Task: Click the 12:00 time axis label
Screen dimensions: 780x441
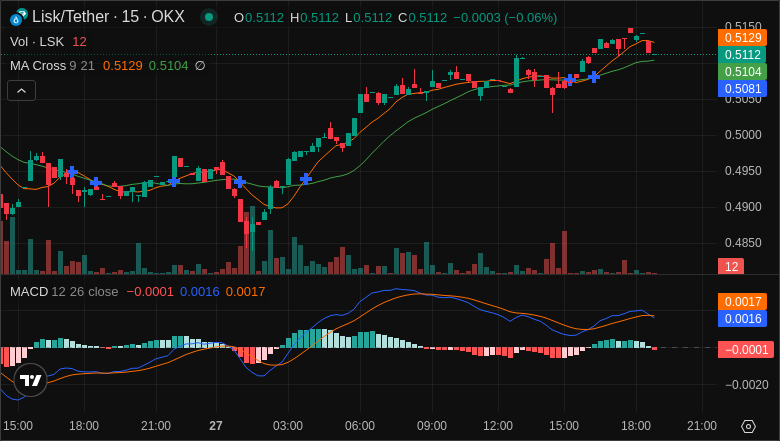Action: tap(498, 426)
